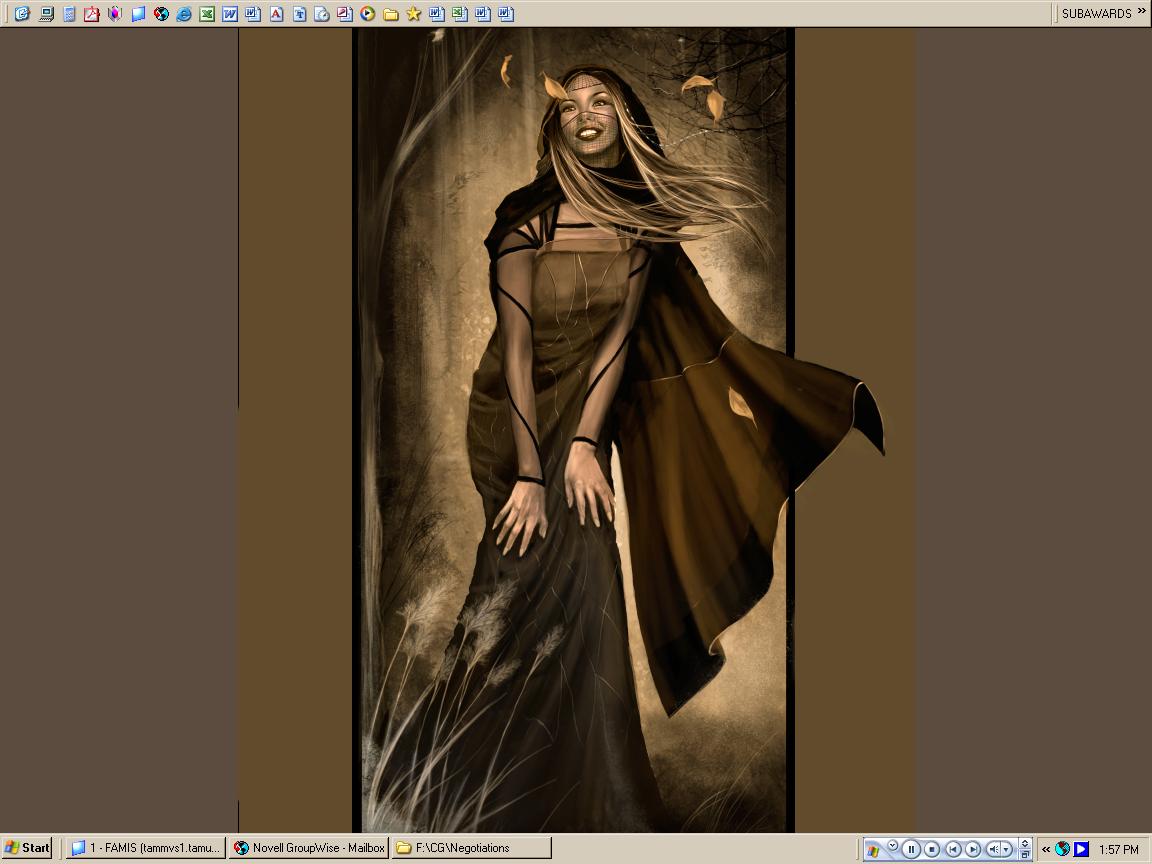Open the Start menu
The width and height of the screenshot is (1152, 864).
click(27, 848)
